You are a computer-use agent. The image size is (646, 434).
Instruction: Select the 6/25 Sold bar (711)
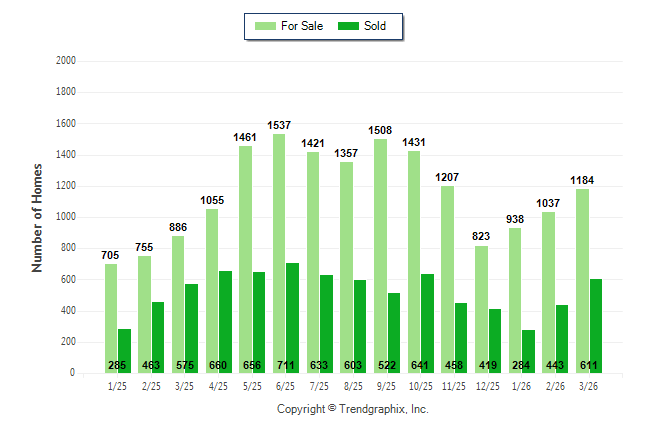(292, 310)
